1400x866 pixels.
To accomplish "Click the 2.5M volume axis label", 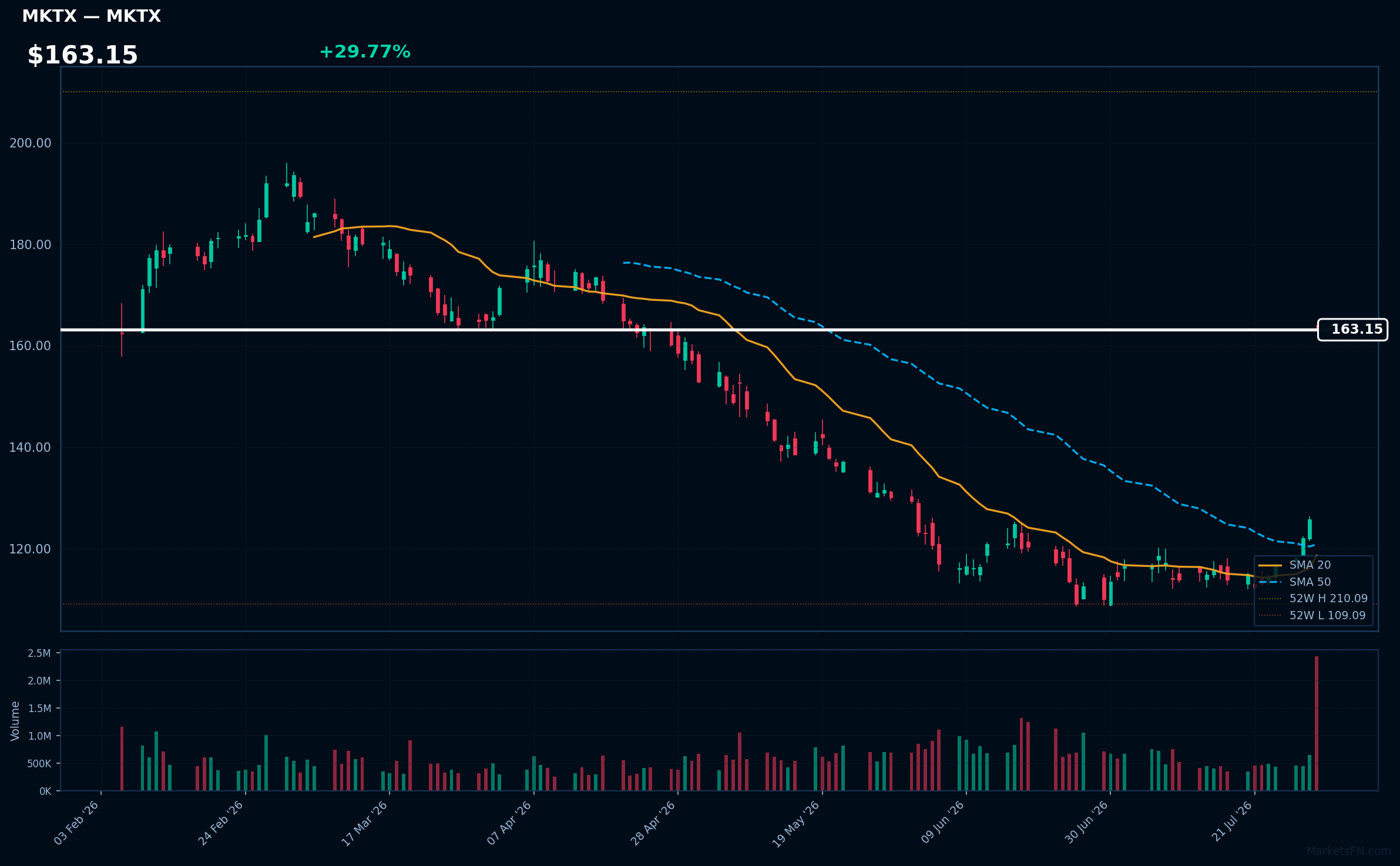I will (39, 653).
